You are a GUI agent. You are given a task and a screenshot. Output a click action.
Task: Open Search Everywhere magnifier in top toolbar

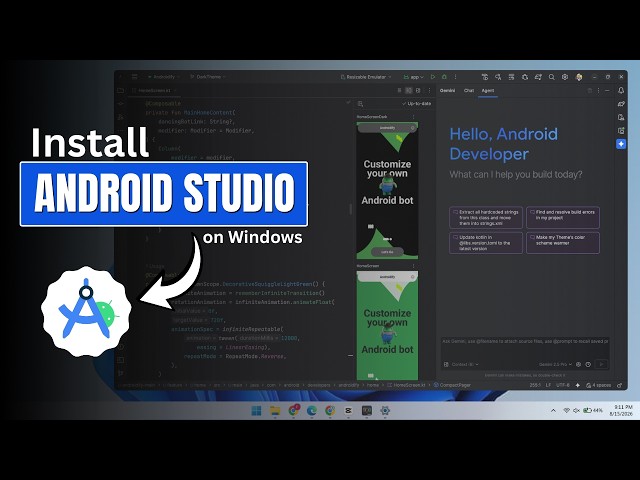pos(551,77)
